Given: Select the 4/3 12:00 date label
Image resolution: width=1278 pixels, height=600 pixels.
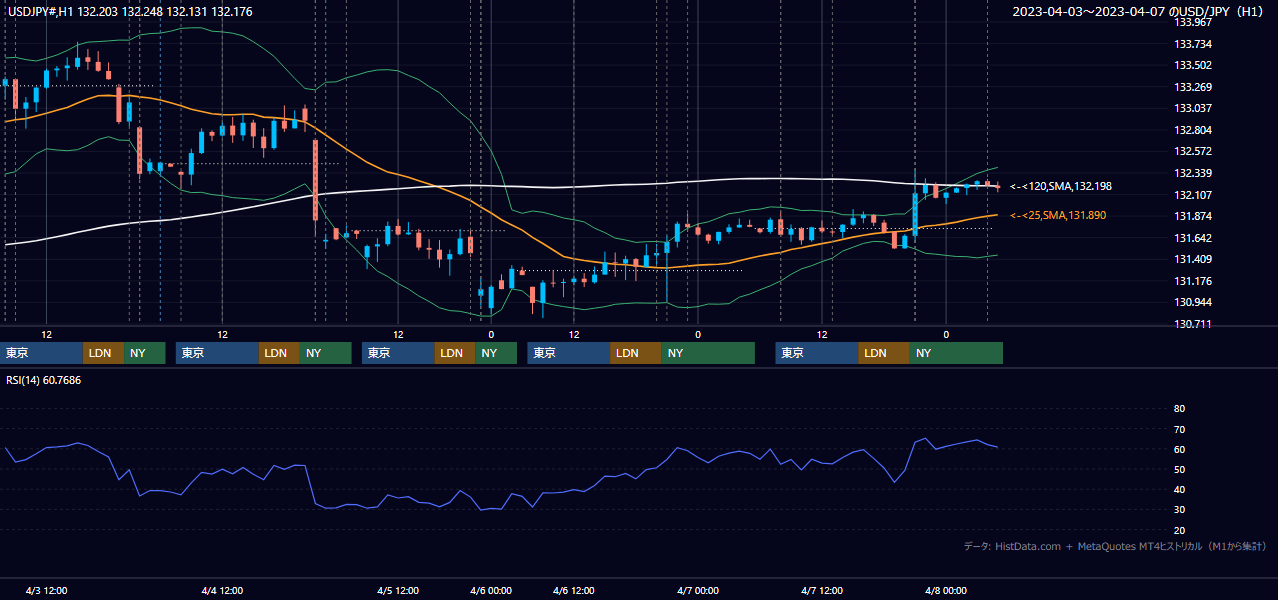Looking at the screenshot, I should click(46, 591).
